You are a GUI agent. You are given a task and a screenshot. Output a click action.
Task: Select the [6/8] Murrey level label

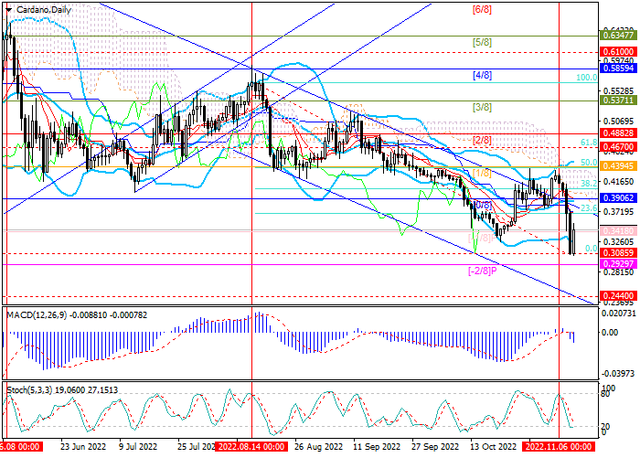pyautogui.click(x=481, y=9)
